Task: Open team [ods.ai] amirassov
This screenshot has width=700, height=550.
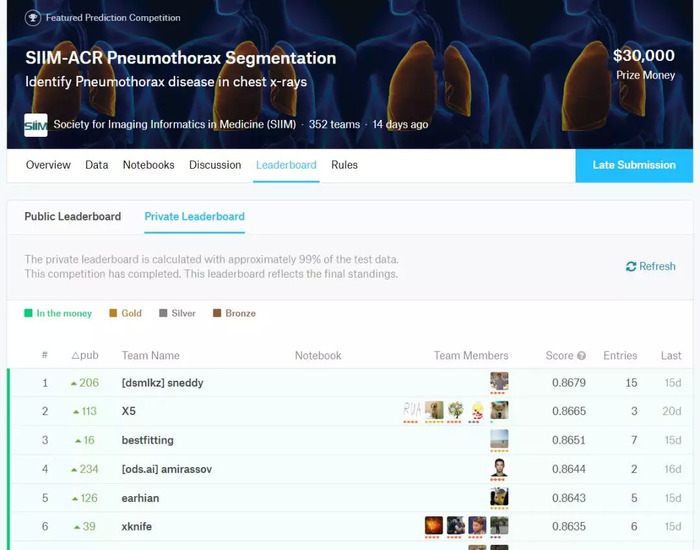Action: pyautogui.click(x=167, y=469)
